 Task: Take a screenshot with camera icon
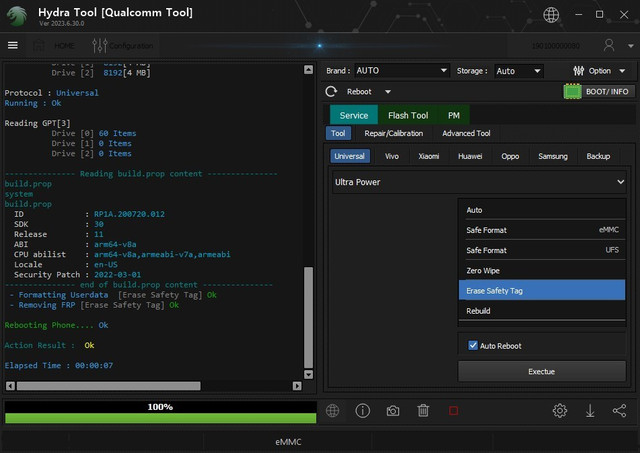393,411
